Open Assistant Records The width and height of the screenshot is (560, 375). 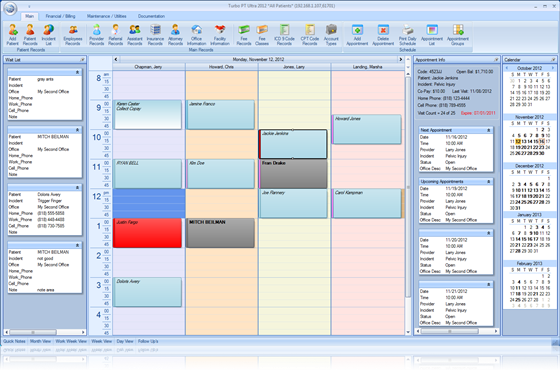[x=135, y=35]
